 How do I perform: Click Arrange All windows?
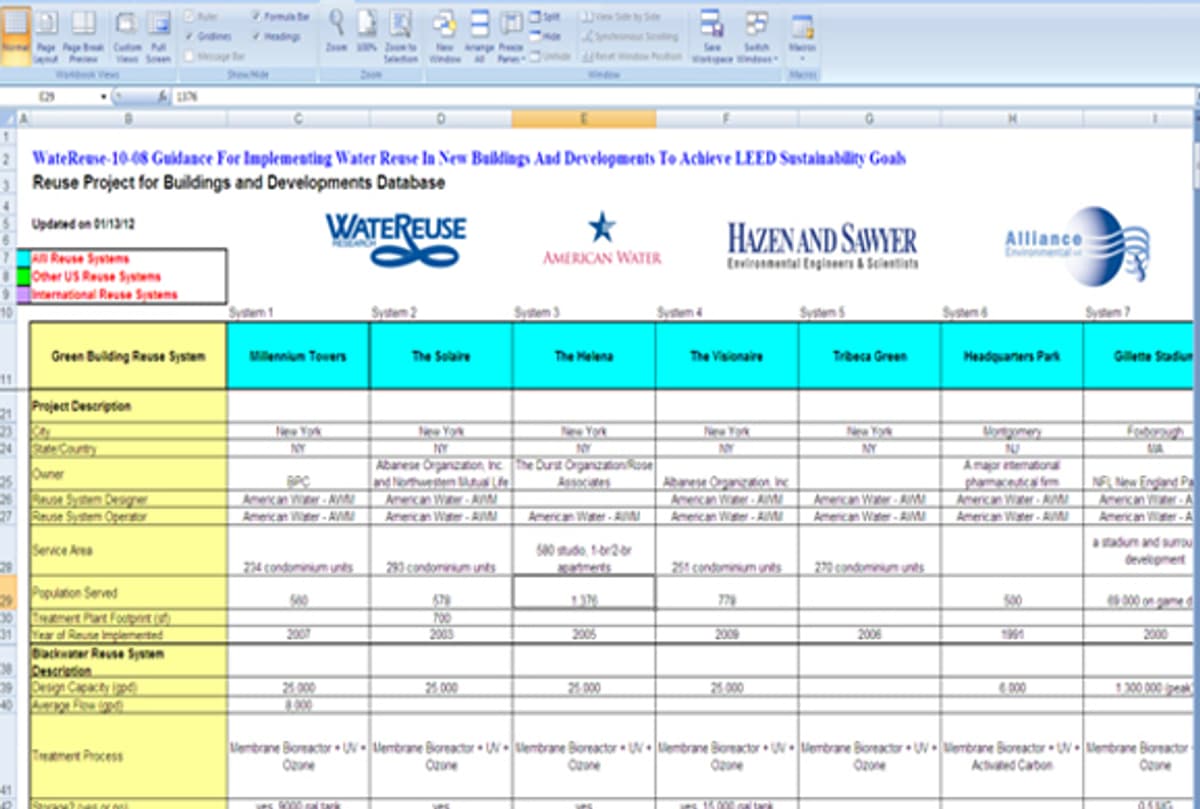(x=479, y=36)
